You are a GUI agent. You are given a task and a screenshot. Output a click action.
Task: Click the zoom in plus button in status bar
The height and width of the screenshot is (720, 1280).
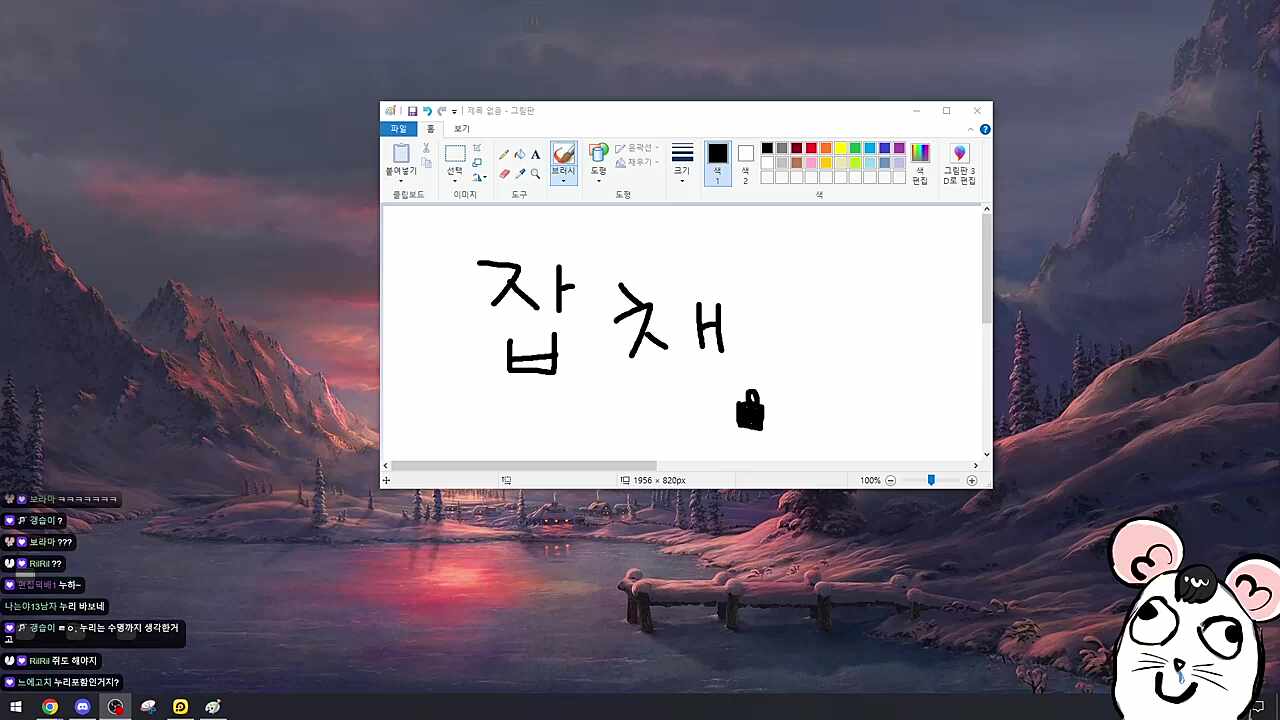[971, 481]
